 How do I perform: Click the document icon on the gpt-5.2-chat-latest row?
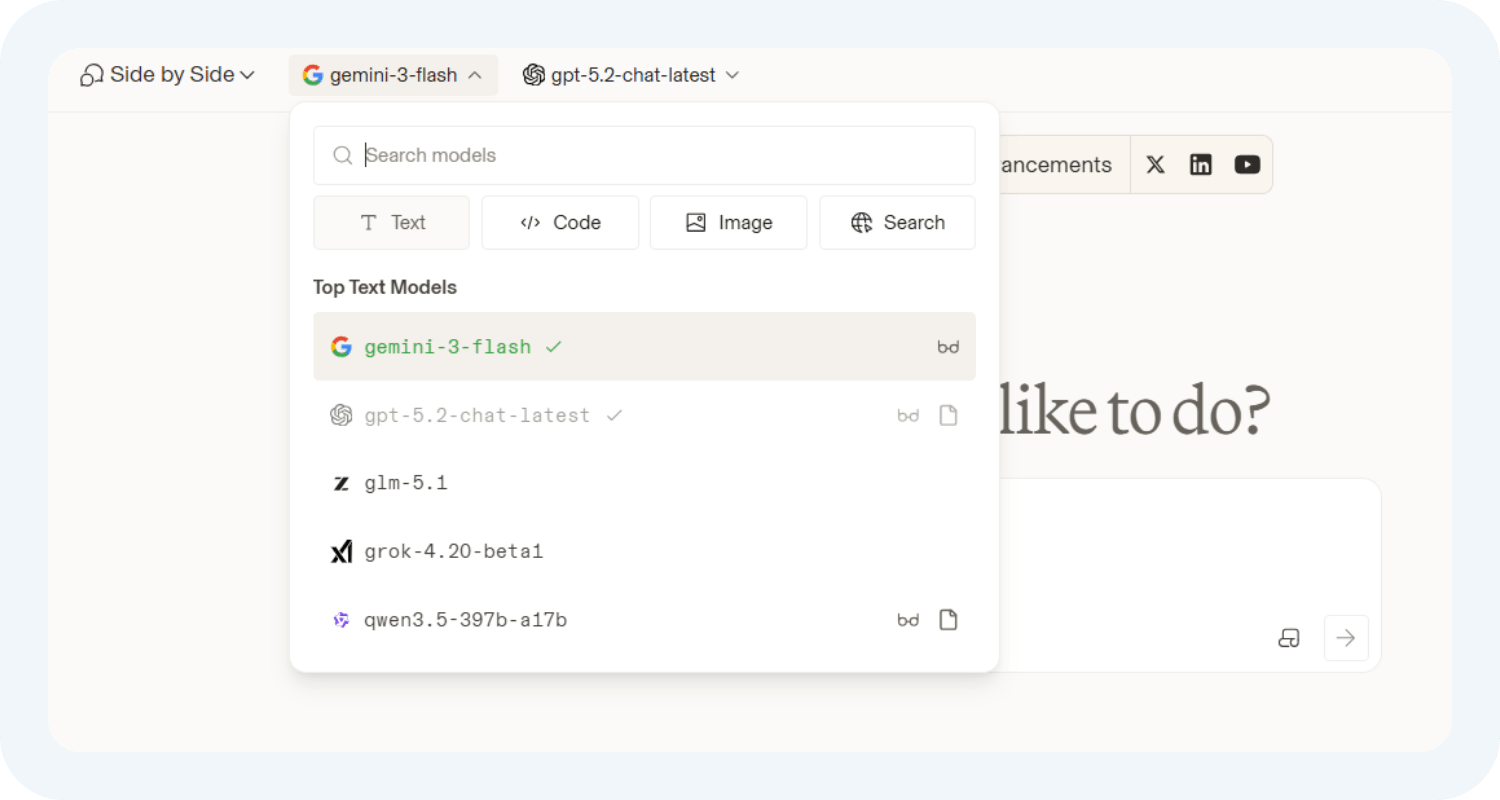pos(948,415)
